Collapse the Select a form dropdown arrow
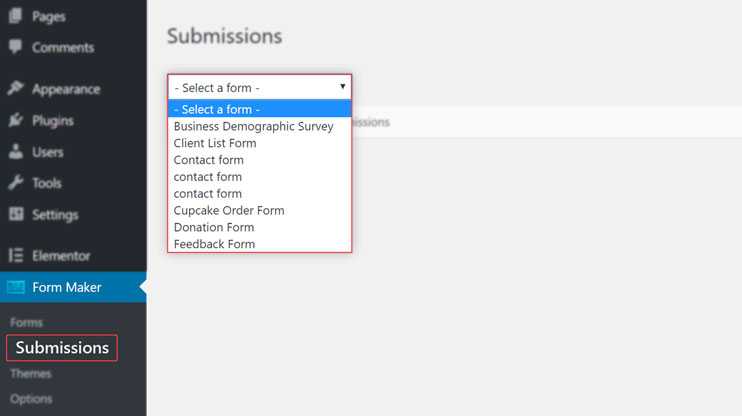Image resolution: width=742 pixels, height=416 pixels. [x=342, y=87]
